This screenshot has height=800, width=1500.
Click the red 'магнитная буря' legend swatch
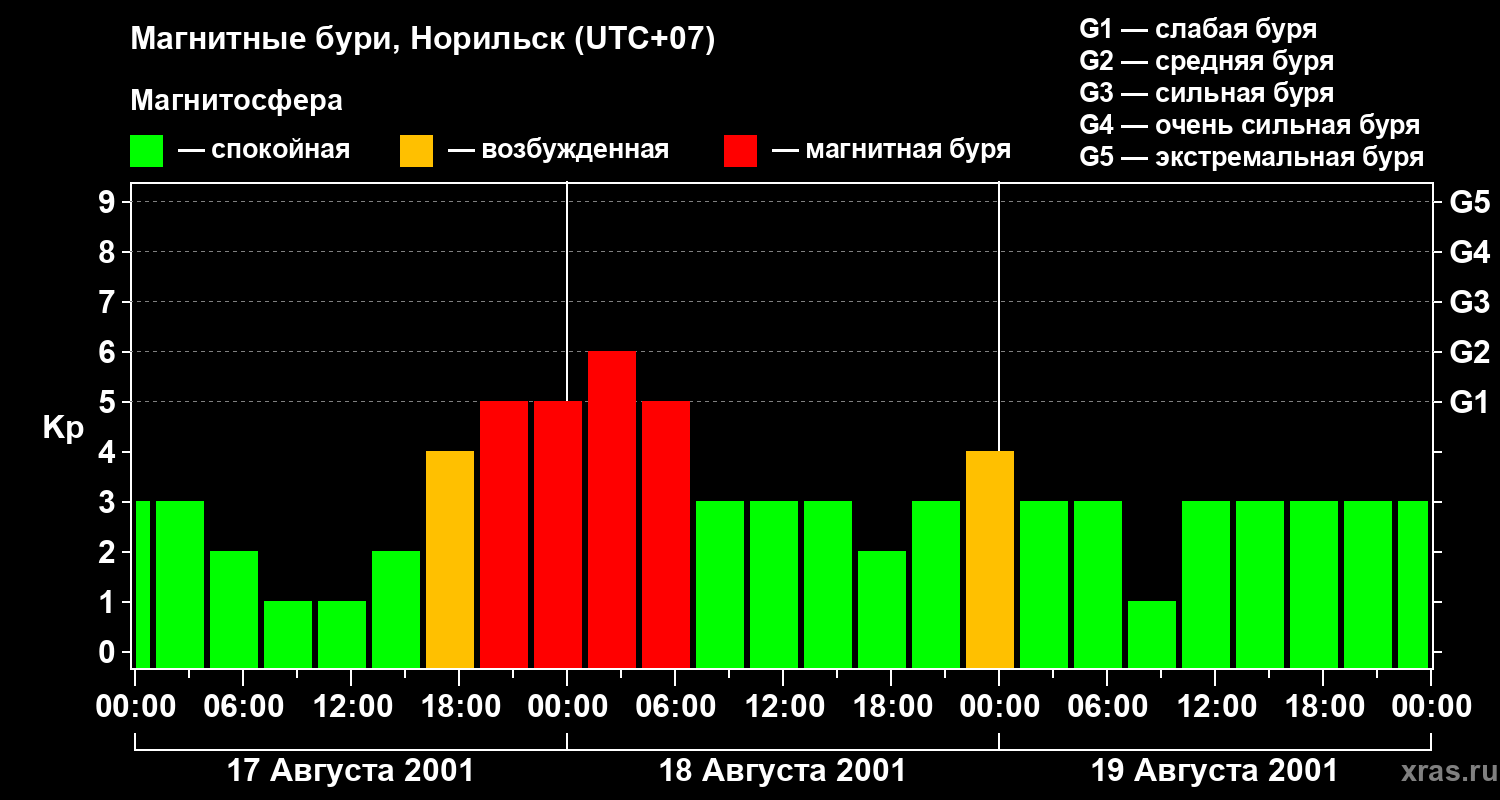tap(741, 151)
